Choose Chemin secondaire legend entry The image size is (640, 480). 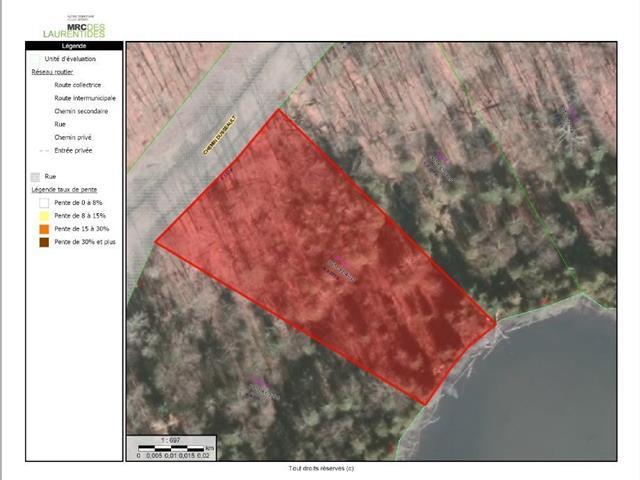pos(81,111)
